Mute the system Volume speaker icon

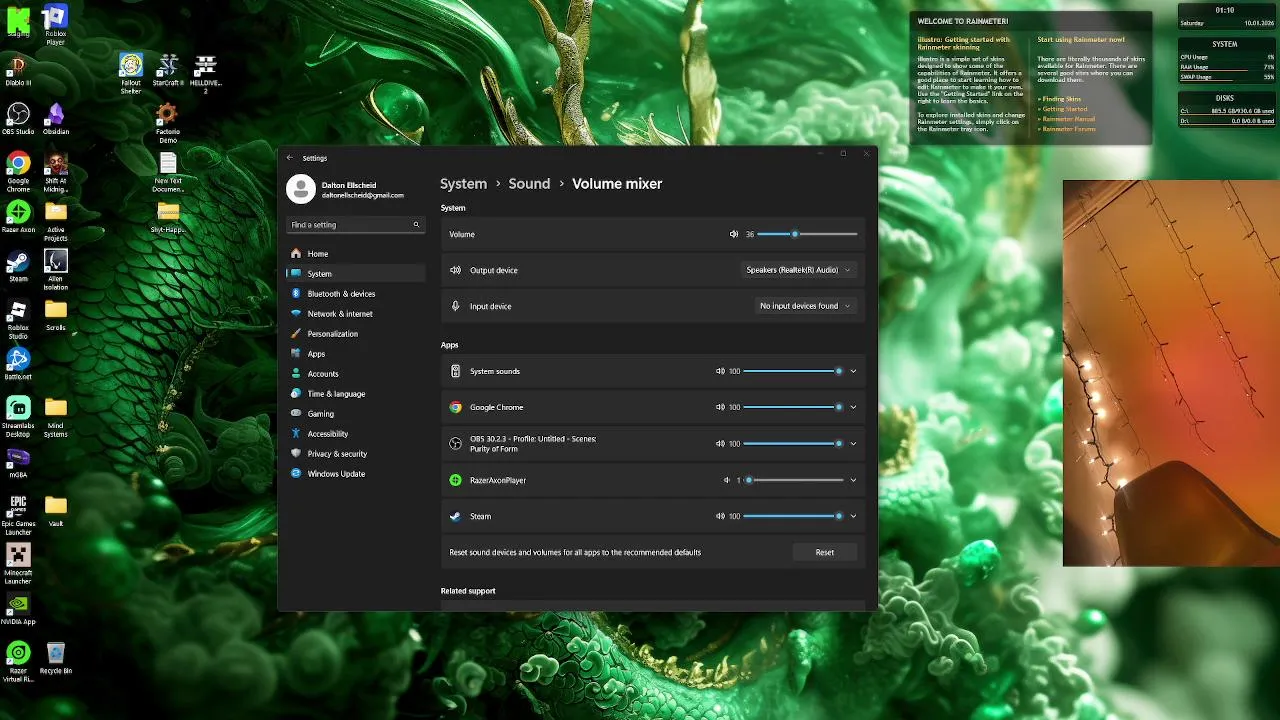point(734,234)
